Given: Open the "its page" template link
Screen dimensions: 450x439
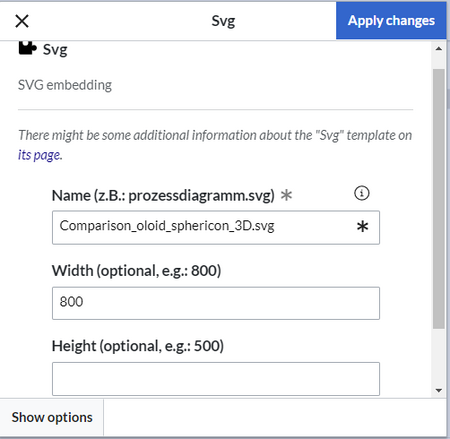Looking at the screenshot, I should (40, 155).
